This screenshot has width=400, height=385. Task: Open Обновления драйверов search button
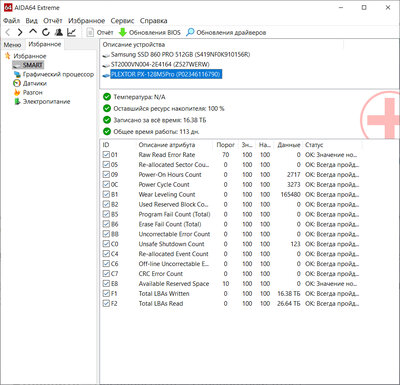tap(226, 32)
